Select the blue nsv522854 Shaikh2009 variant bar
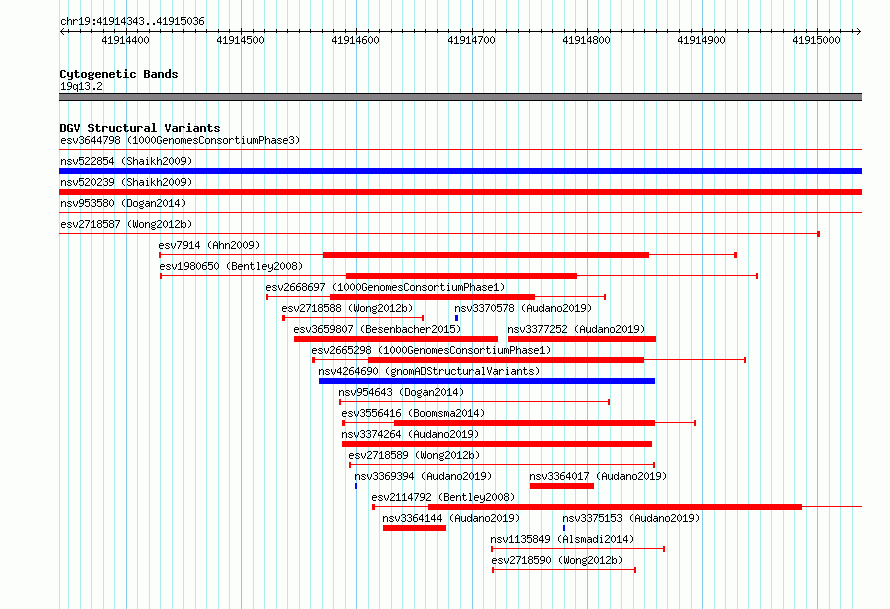The image size is (890, 609). pyautogui.click(x=460, y=171)
